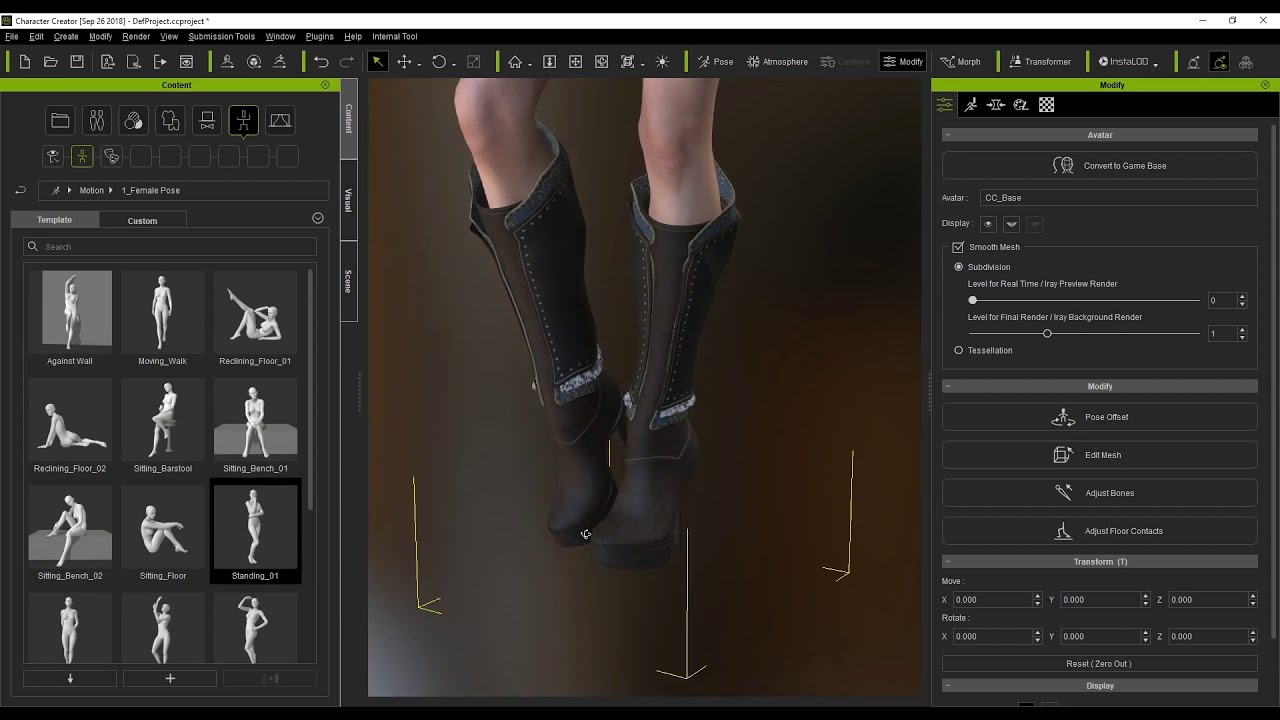Select the Actor content category icon
This screenshot has width=1280, height=720.
point(97,121)
